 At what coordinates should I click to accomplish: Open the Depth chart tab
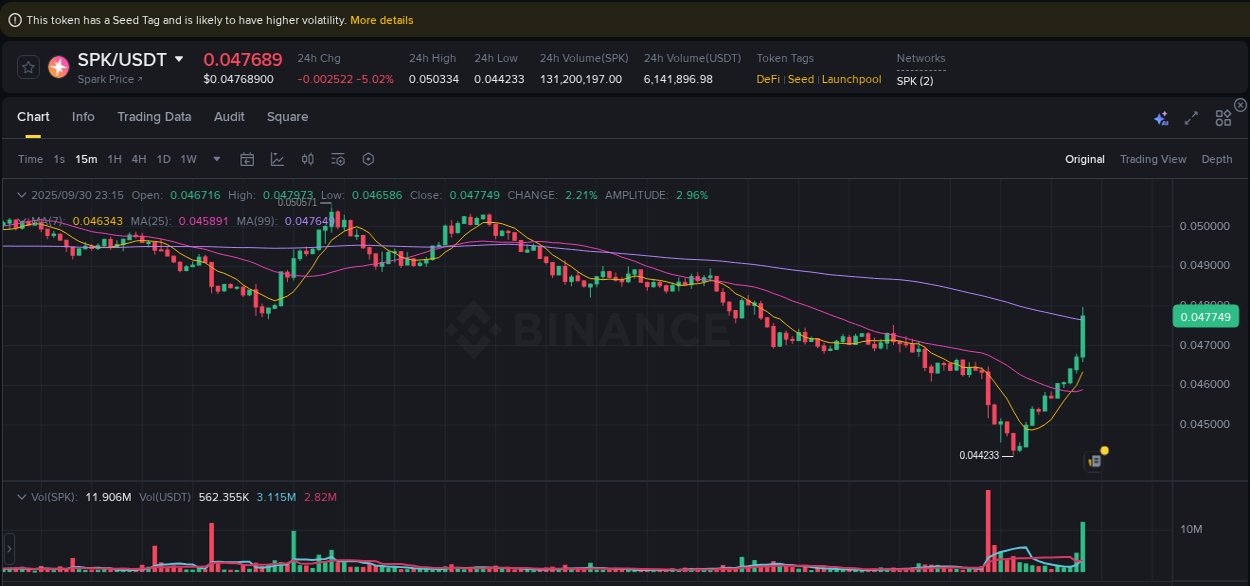click(1217, 159)
